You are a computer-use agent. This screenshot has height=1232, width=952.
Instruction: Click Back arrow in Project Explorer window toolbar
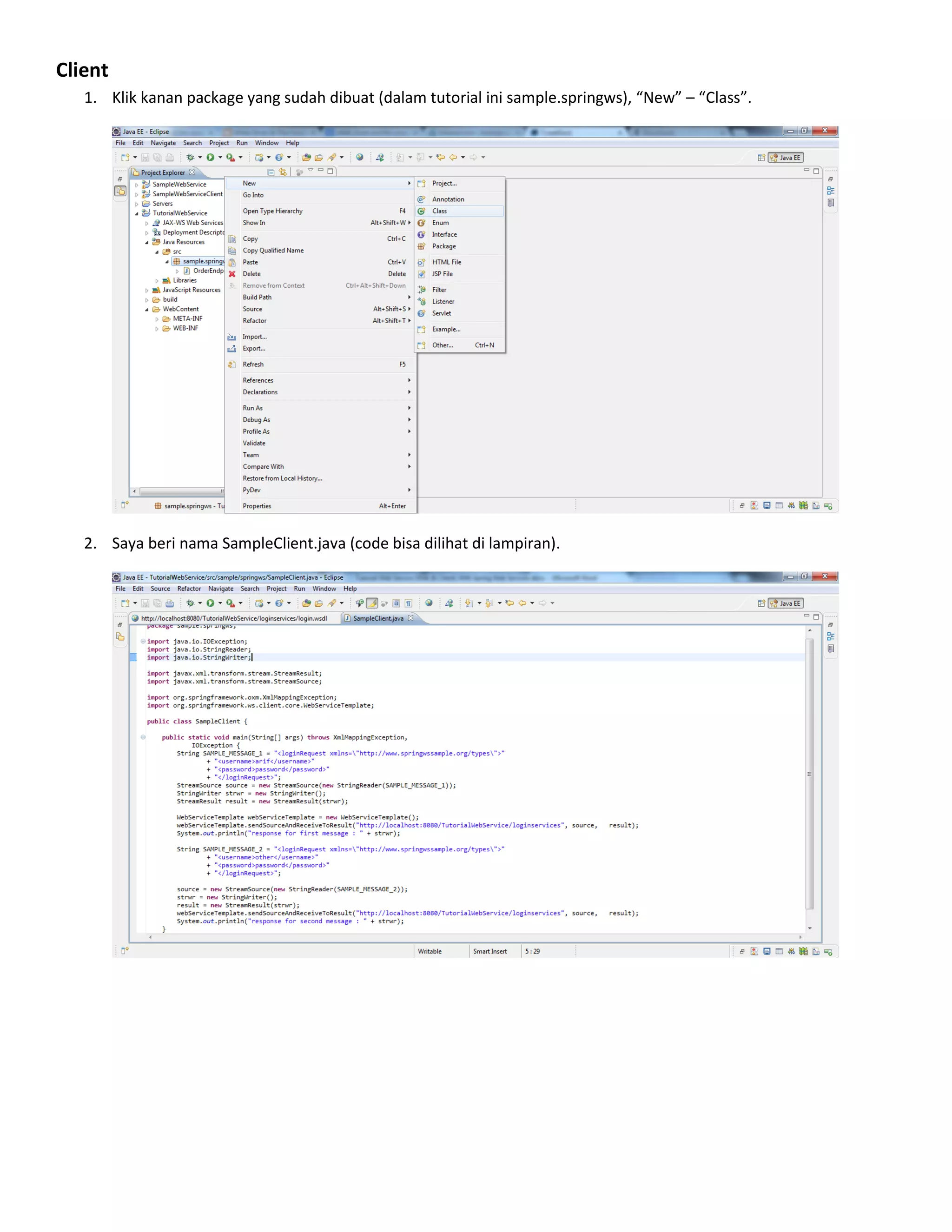click(x=453, y=158)
